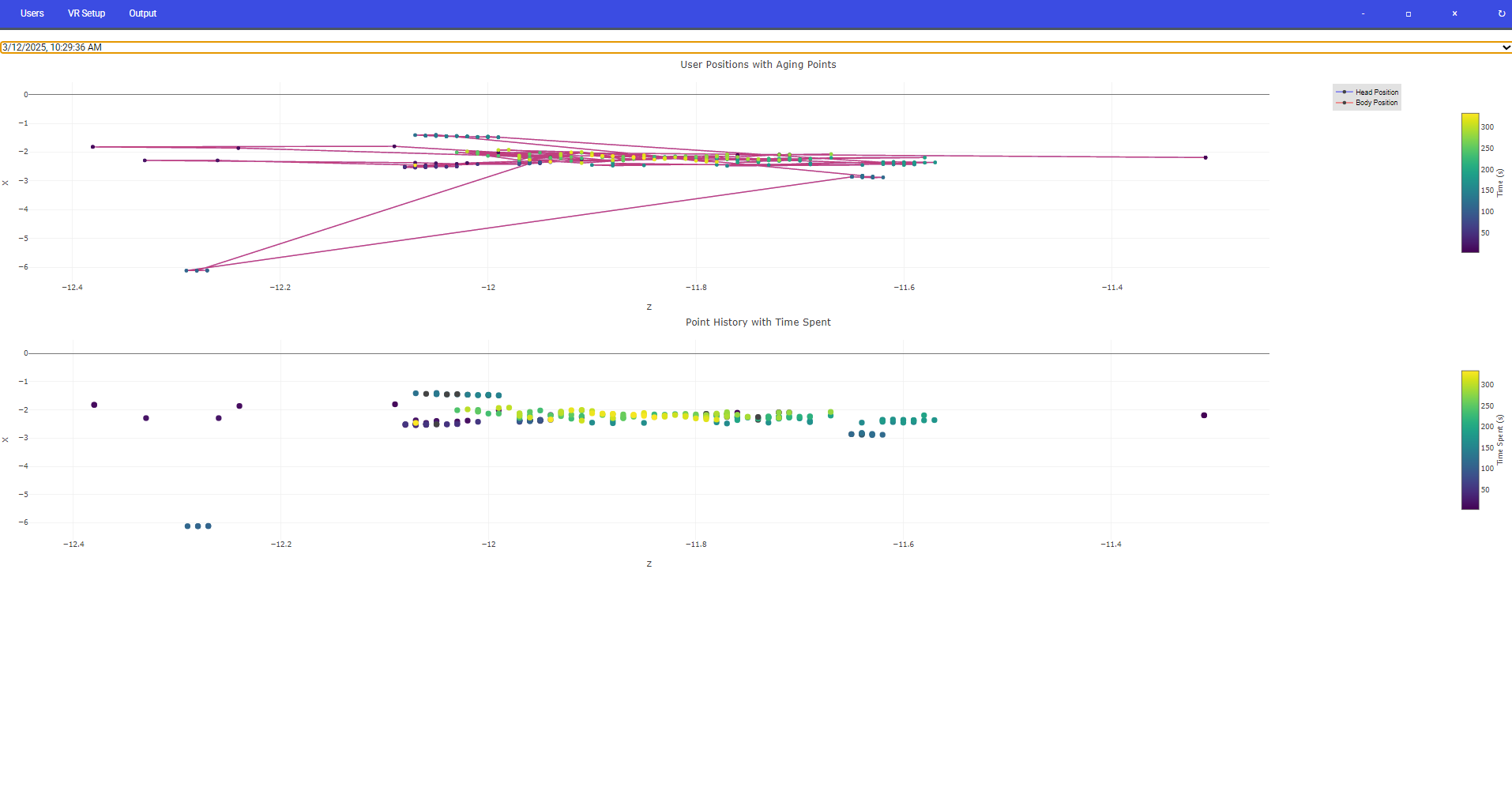1512x803 pixels.
Task: Click the chart title 'User Positions with Aging Points'
Action: tap(757, 64)
